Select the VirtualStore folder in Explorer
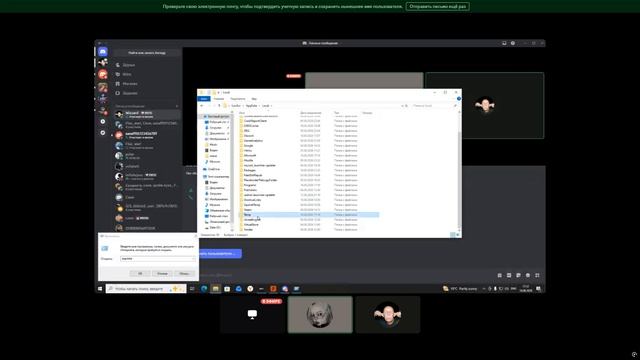The height and width of the screenshot is (360, 640). (x=251, y=224)
